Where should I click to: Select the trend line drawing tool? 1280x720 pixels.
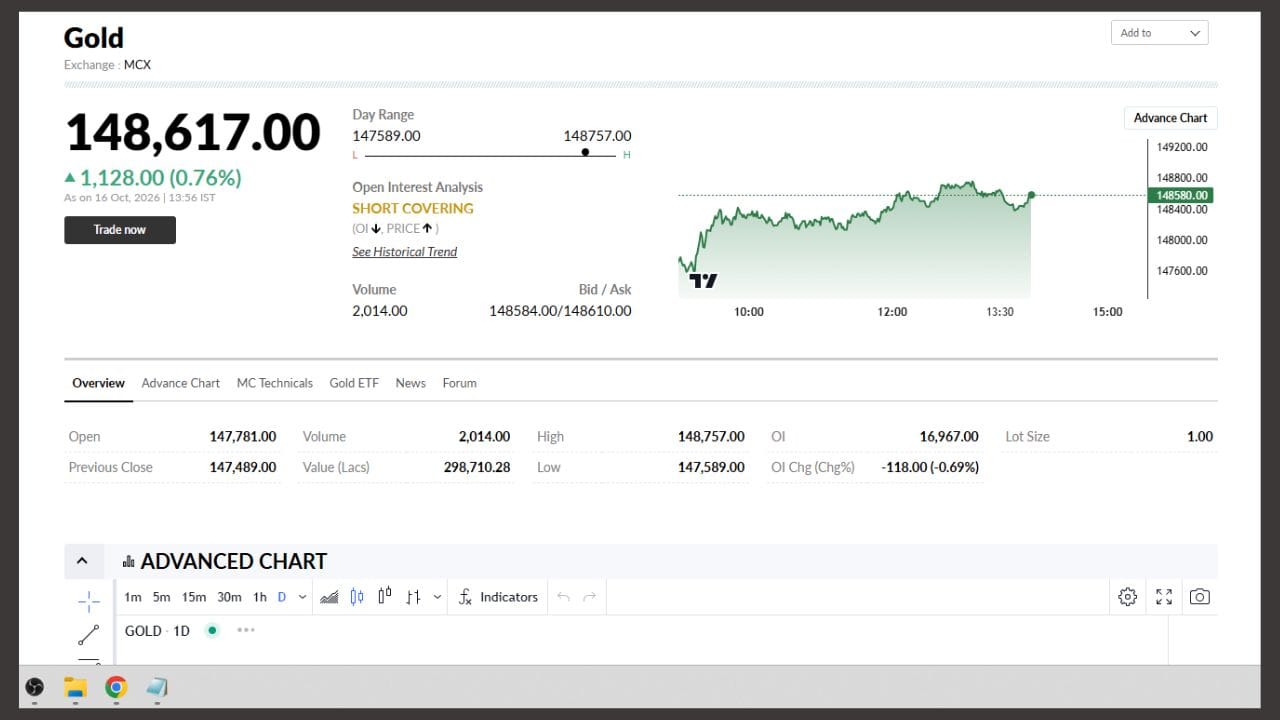tap(89, 635)
